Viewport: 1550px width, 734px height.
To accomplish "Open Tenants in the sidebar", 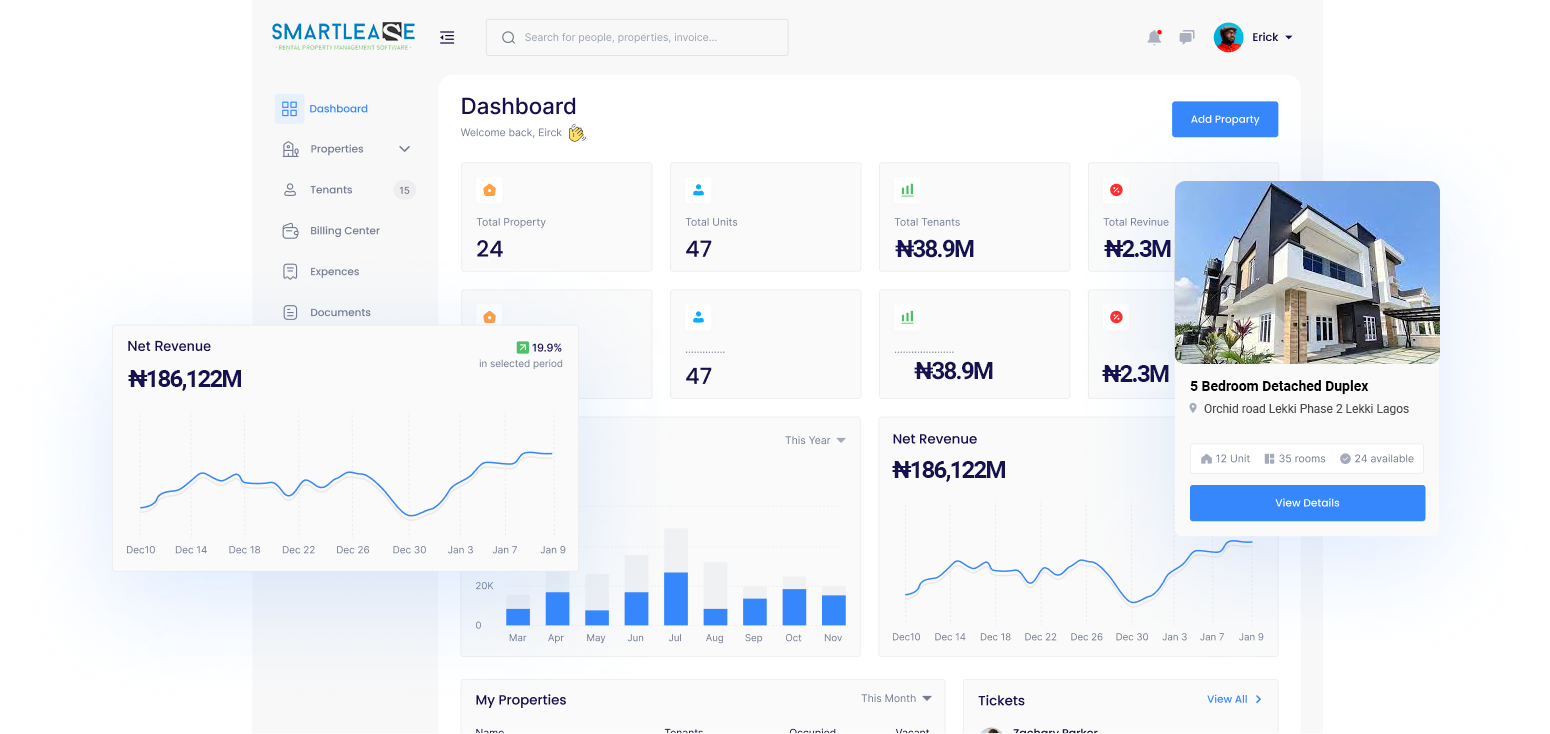I will pyautogui.click(x=331, y=190).
